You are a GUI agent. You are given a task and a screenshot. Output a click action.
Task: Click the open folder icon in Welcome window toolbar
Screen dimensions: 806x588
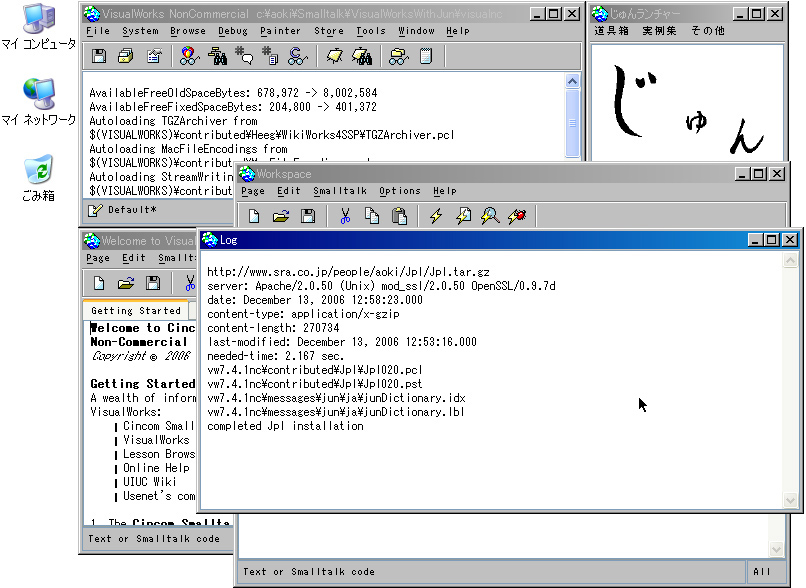(x=126, y=283)
